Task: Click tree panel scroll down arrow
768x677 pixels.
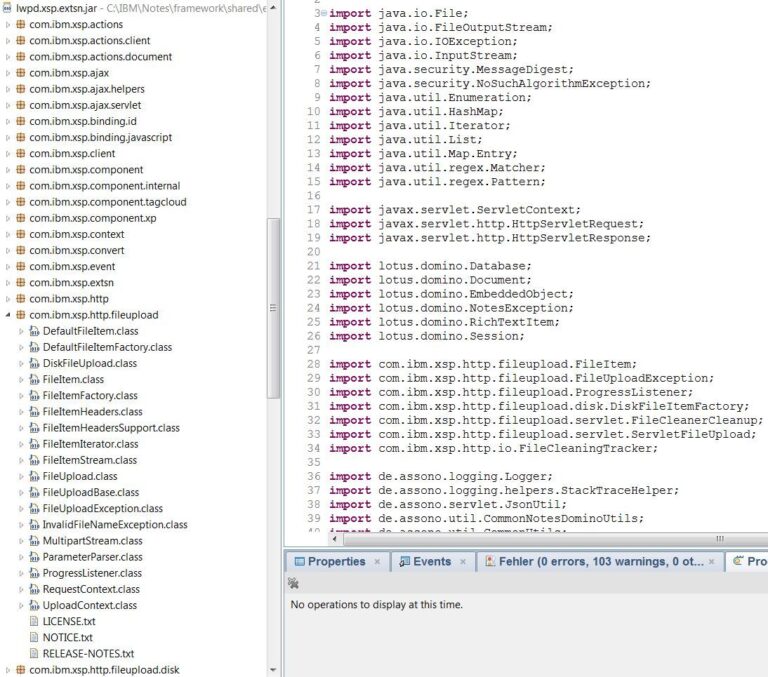Action: 273,670
